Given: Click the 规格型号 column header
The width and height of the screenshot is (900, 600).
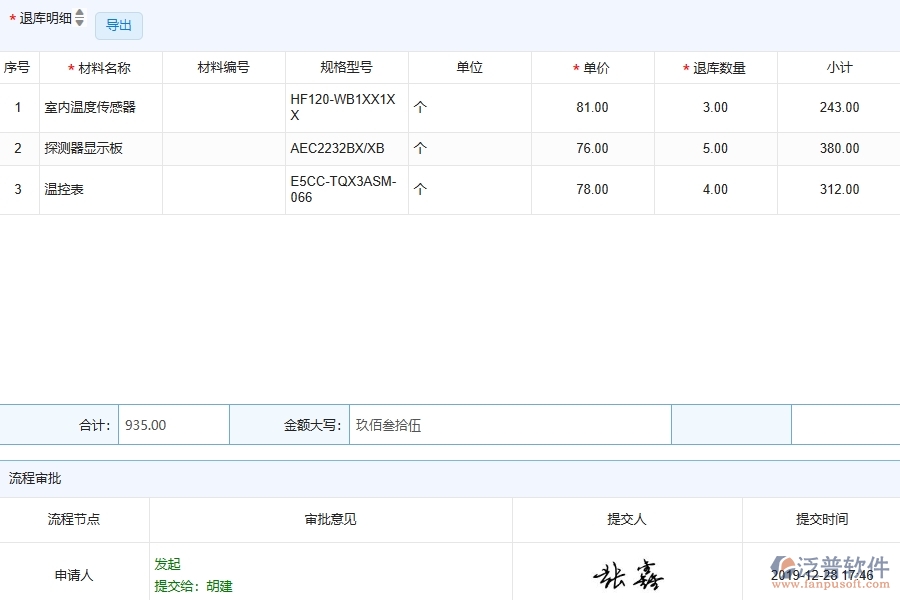Looking at the screenshot, I should [x=346, y=67].
